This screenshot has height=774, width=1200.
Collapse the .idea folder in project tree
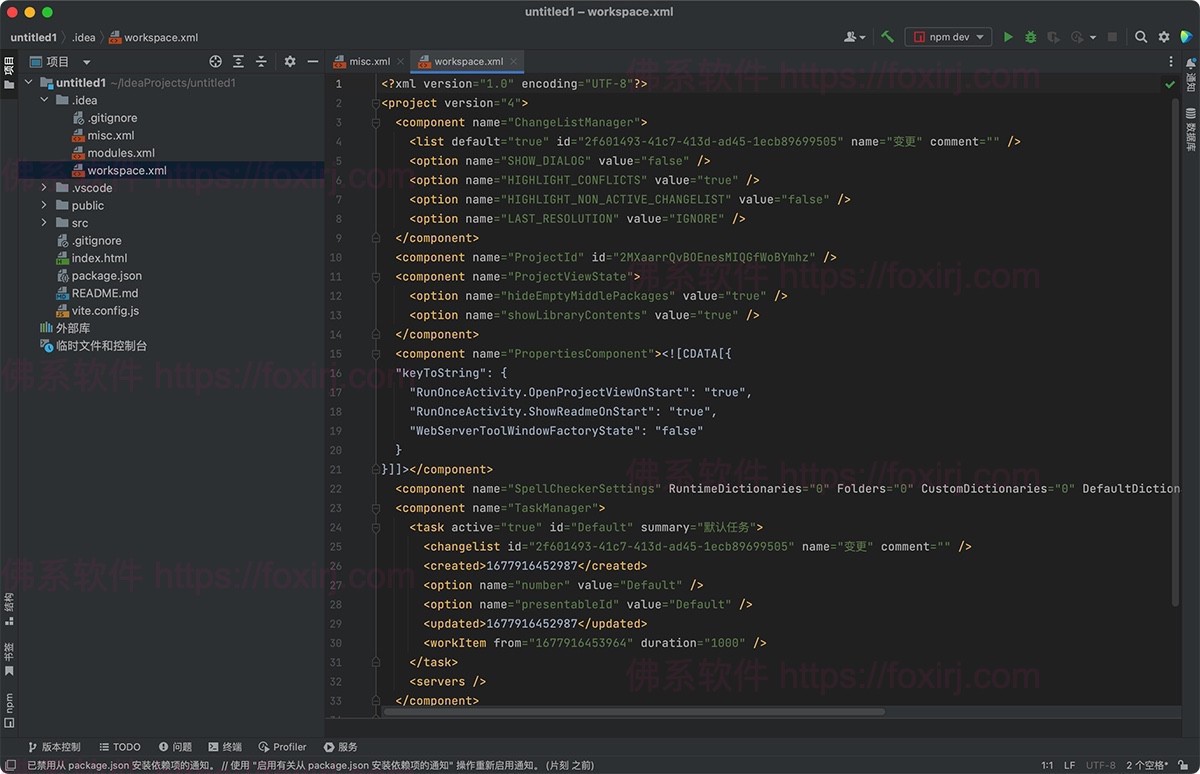pyautogui.click(x=43, y=99)
